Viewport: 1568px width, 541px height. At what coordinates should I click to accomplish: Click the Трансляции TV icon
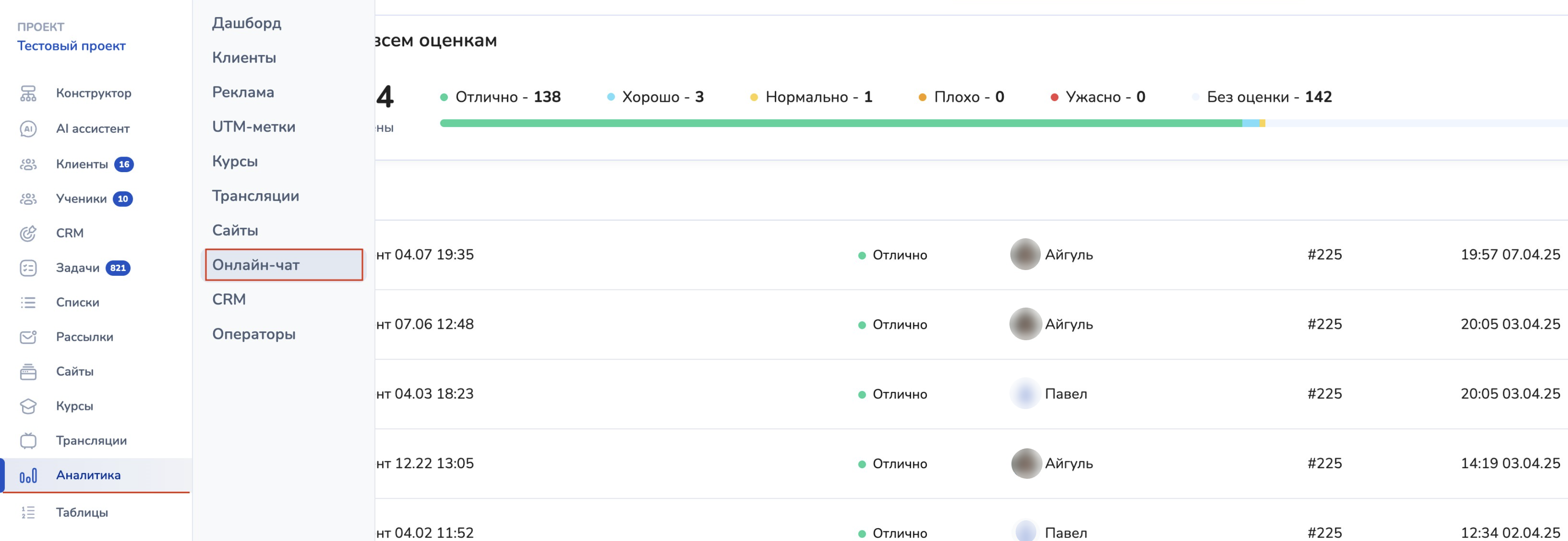pos(28,440)
